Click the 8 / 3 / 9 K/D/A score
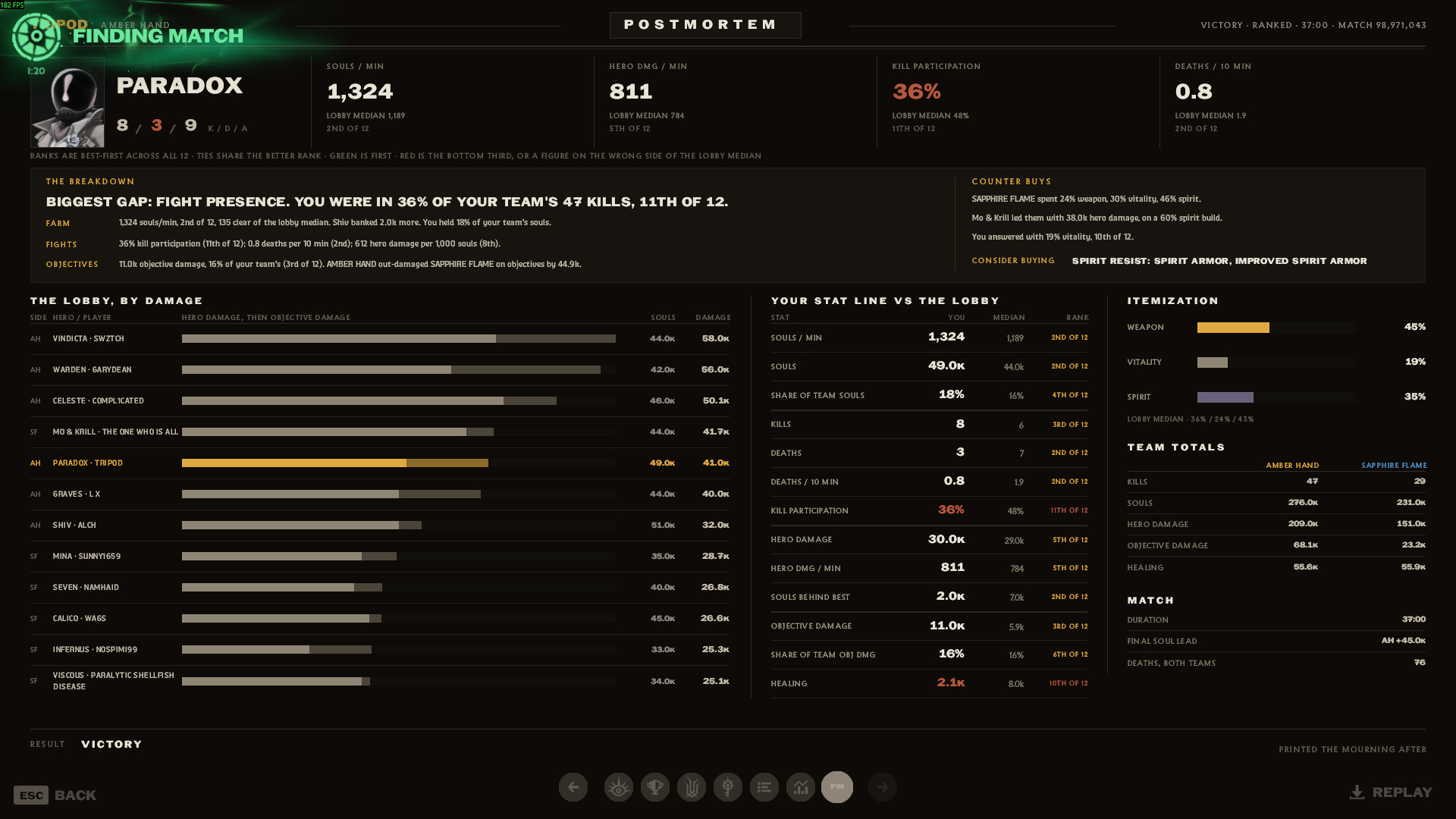The height and width of the screenshot is (819, 1456). click(157, 125)
